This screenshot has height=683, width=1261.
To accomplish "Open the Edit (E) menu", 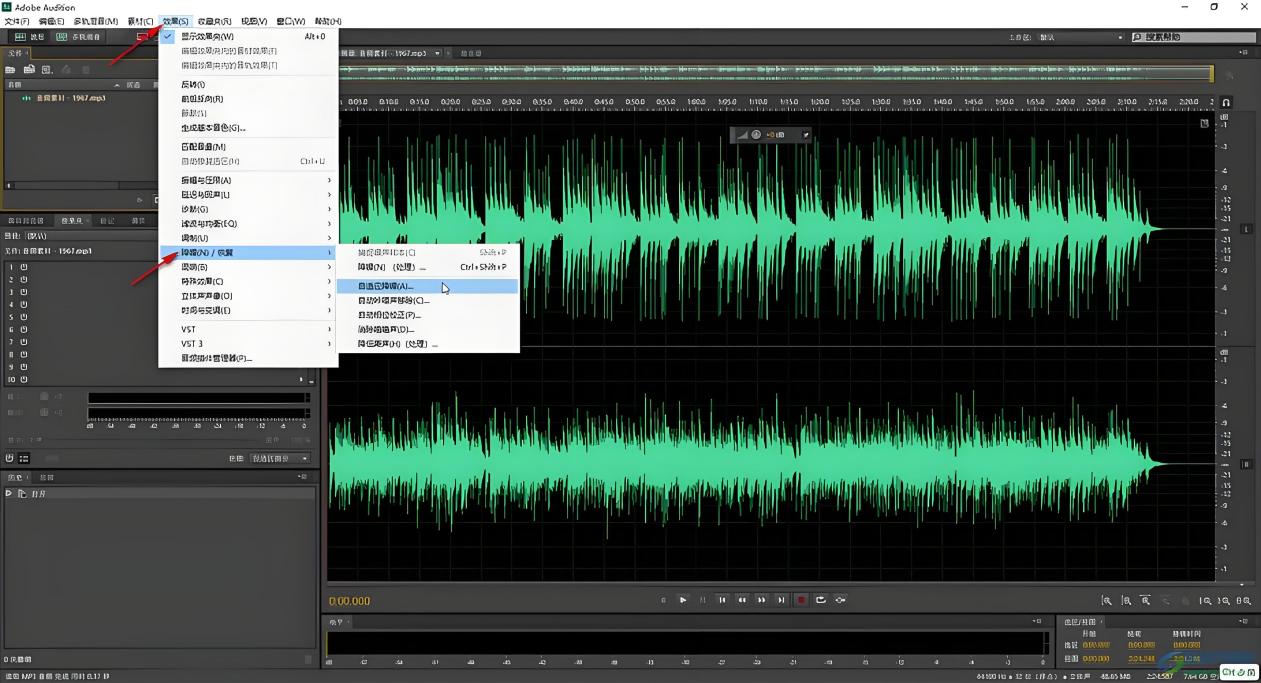I will (x=51, y=21).
